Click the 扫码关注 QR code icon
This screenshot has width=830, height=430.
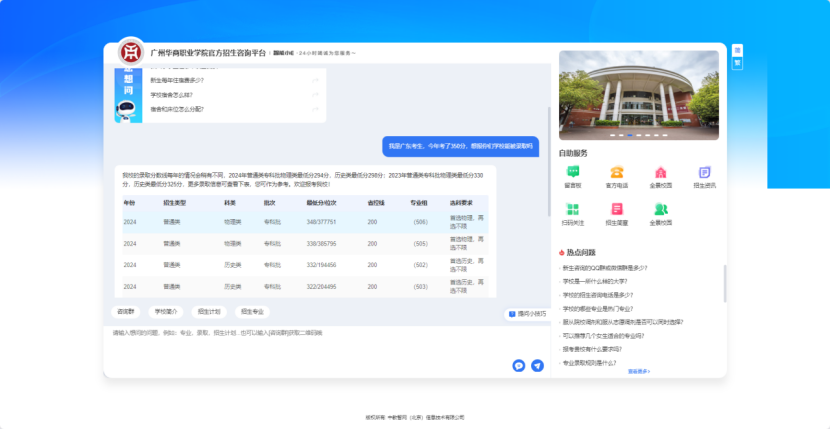[x=573, y=211]
